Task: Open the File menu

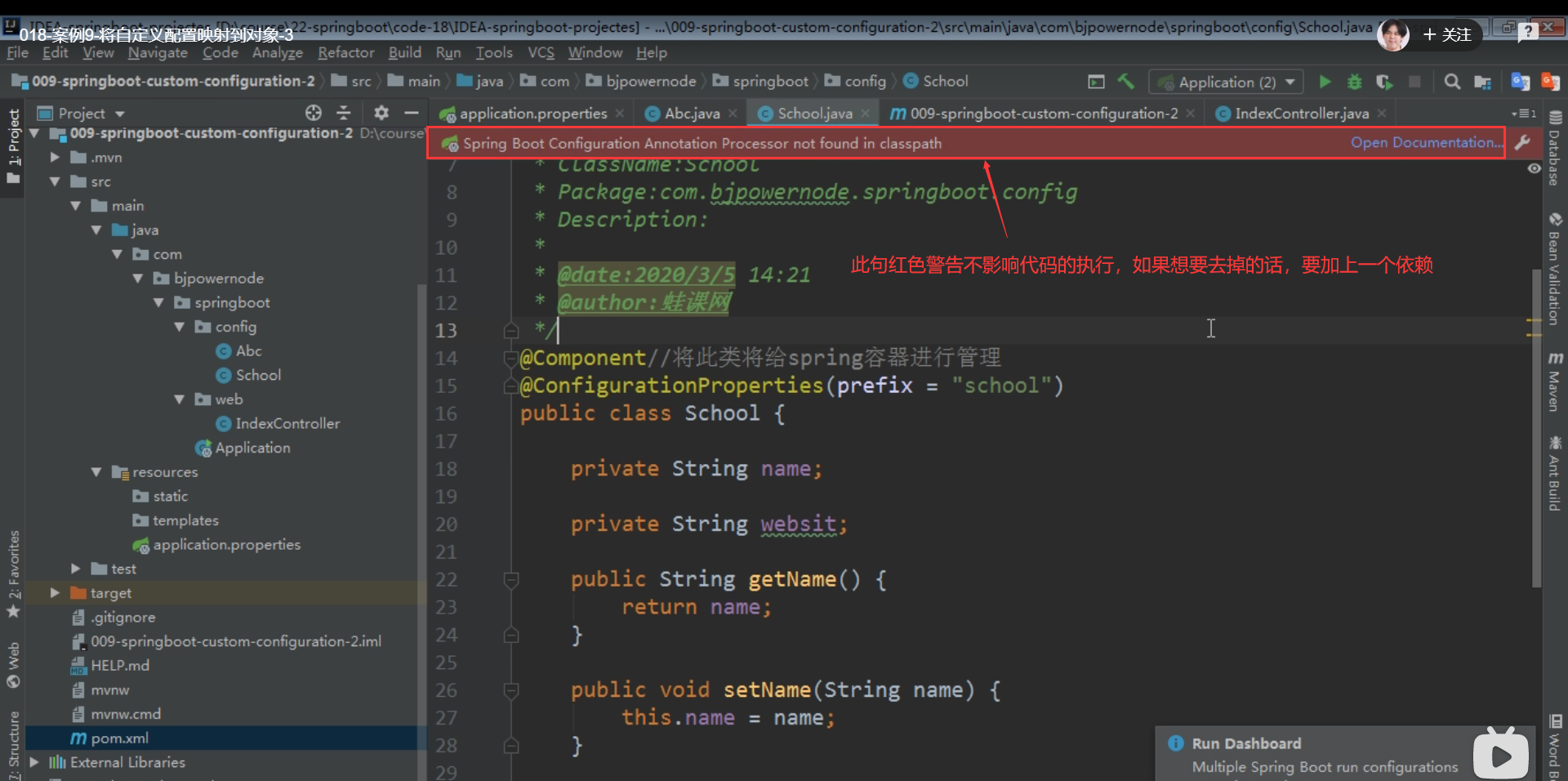Action: coord(17,52)
